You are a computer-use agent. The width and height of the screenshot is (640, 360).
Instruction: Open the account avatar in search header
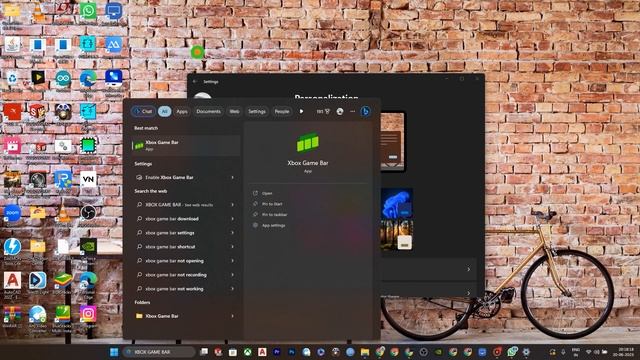tap(340, 111)
